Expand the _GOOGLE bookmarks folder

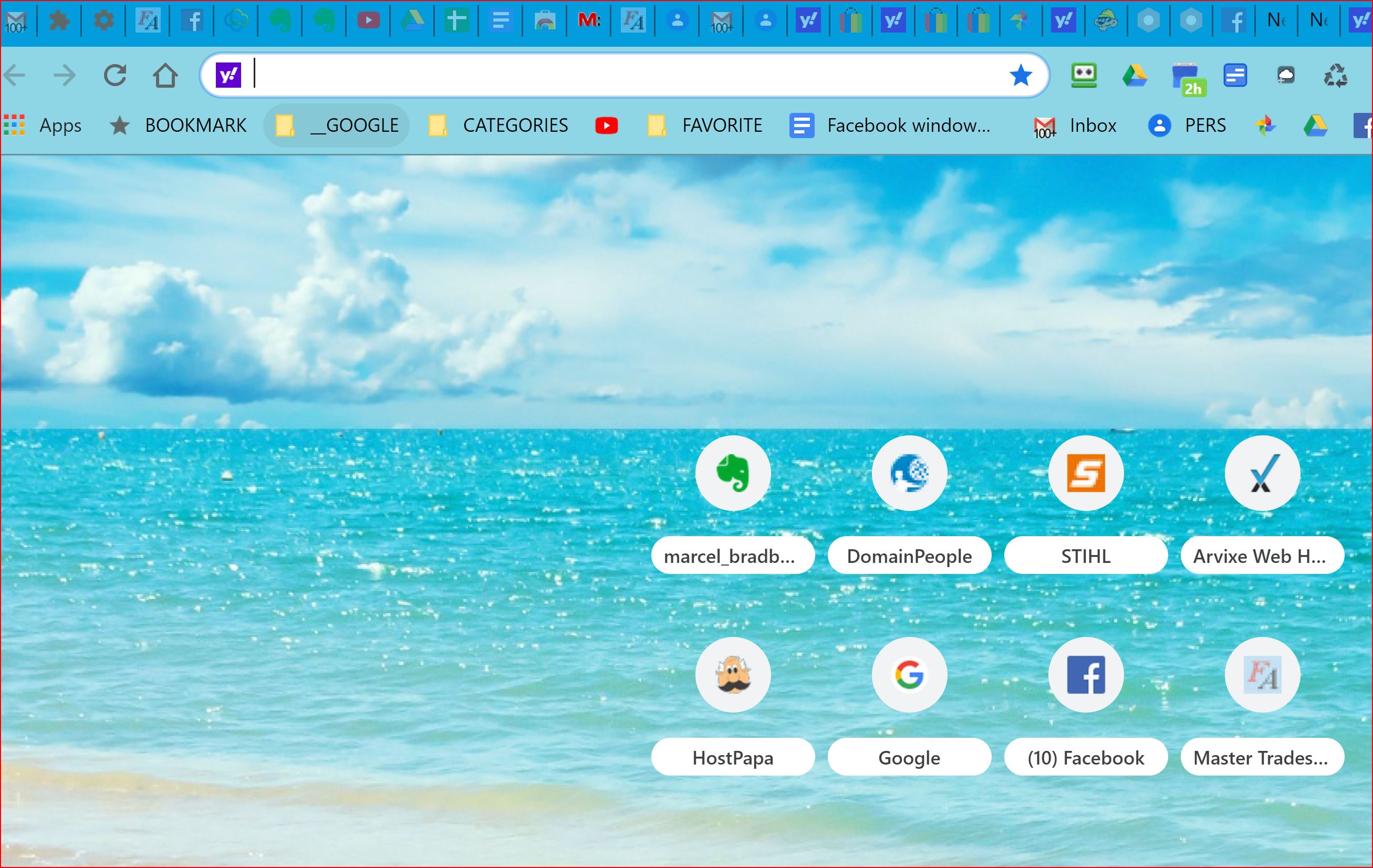click(x=337, y=126)
